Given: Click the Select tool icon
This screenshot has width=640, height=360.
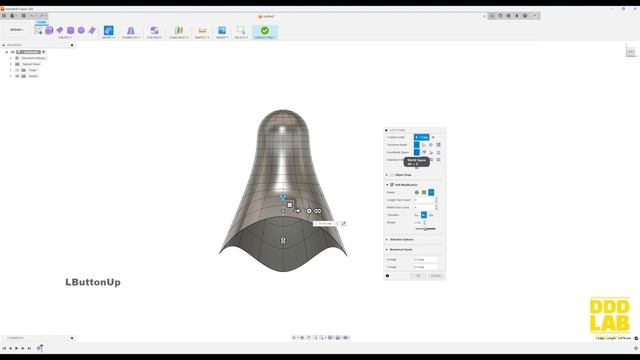Looking at the screenshot, I should coord(241,30).
